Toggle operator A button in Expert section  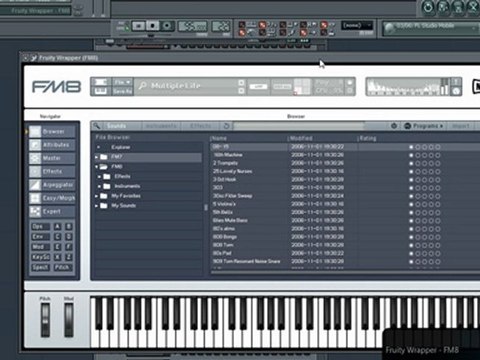tap(58, 227)
